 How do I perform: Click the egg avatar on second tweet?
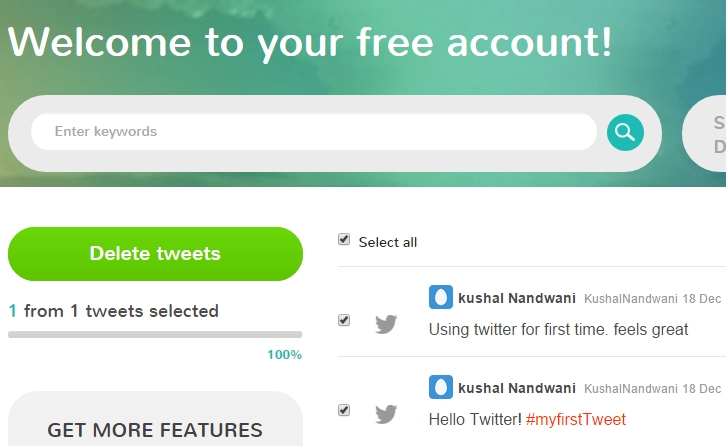tap(440, 387)
